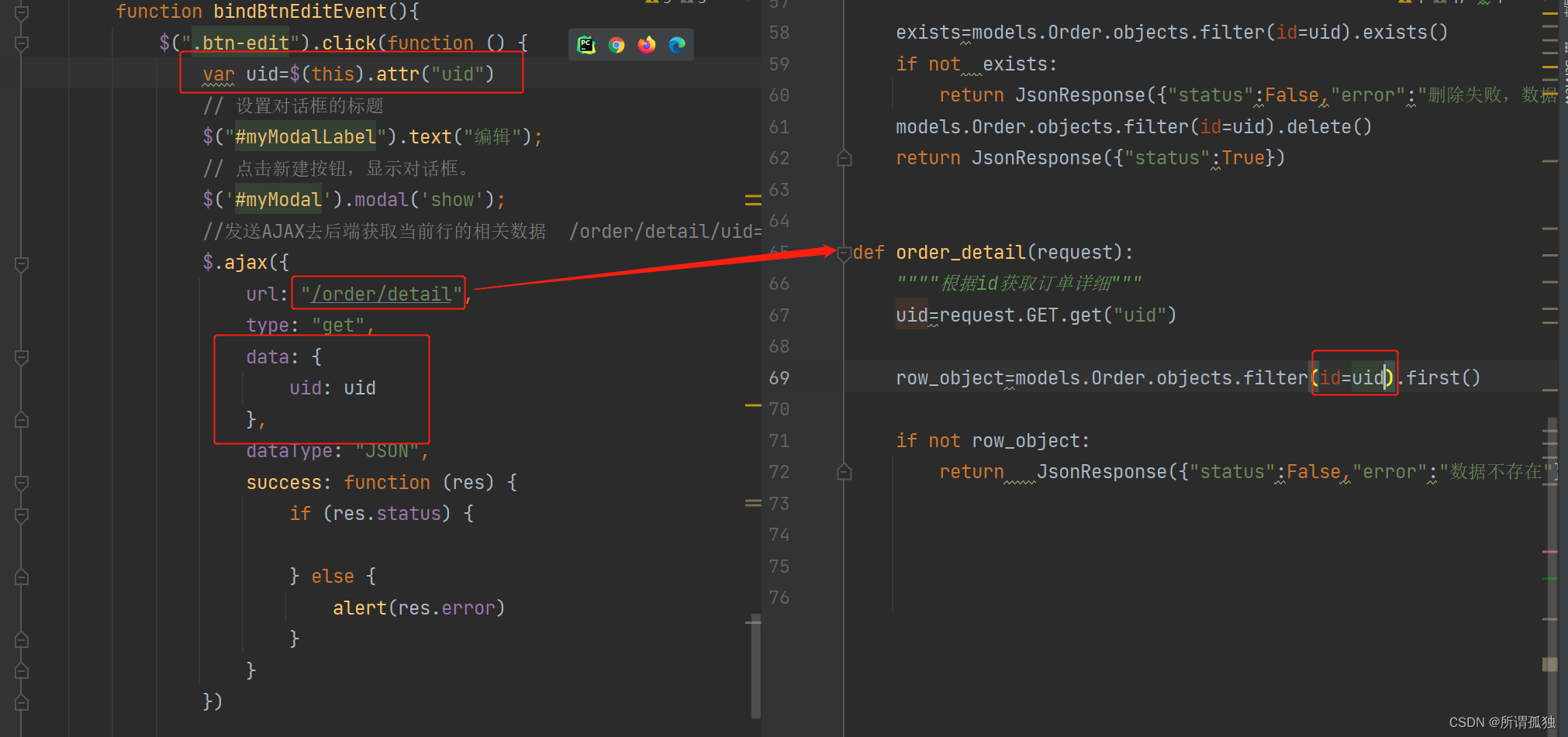Click the $('#myModal').modal('show') line
Viewport: 1568px width, 737px height.
[x=354, y=200]
